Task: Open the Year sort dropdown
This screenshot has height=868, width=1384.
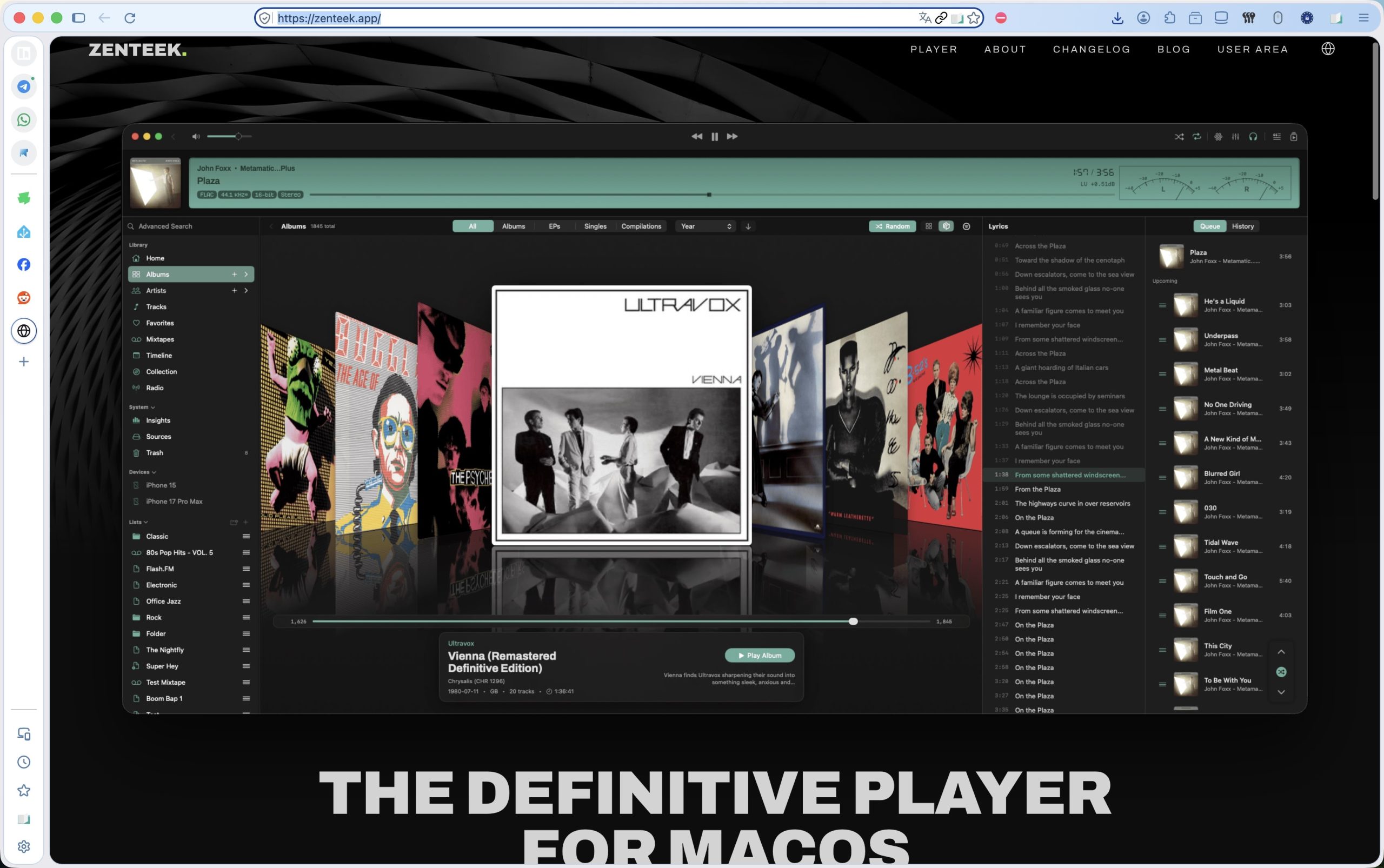Action: pyautogui.click(x=706, y=226)
